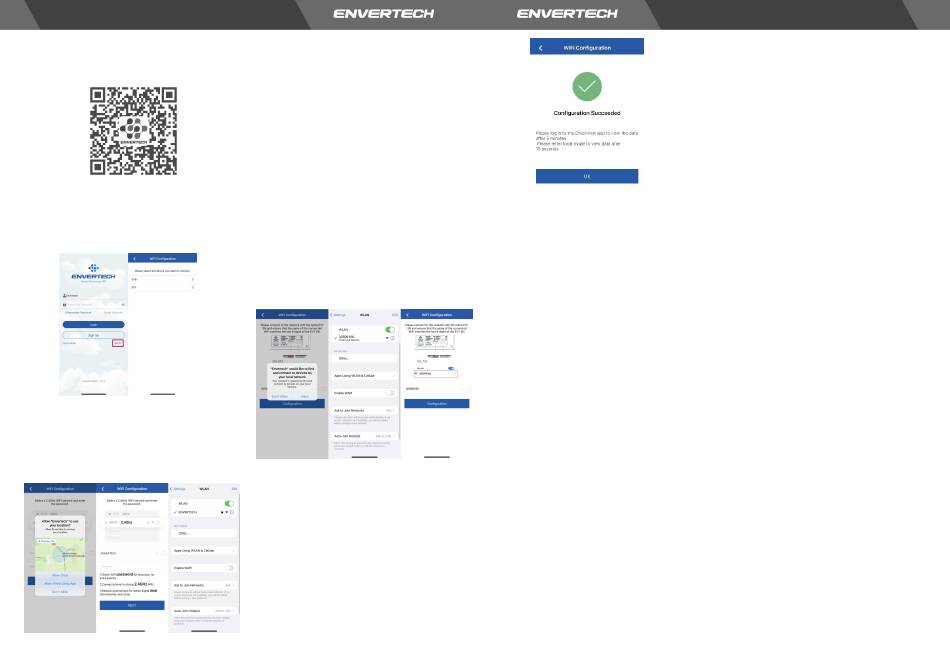
Task: Go back from screen with undimmed Configuration button
Action: 408,315
